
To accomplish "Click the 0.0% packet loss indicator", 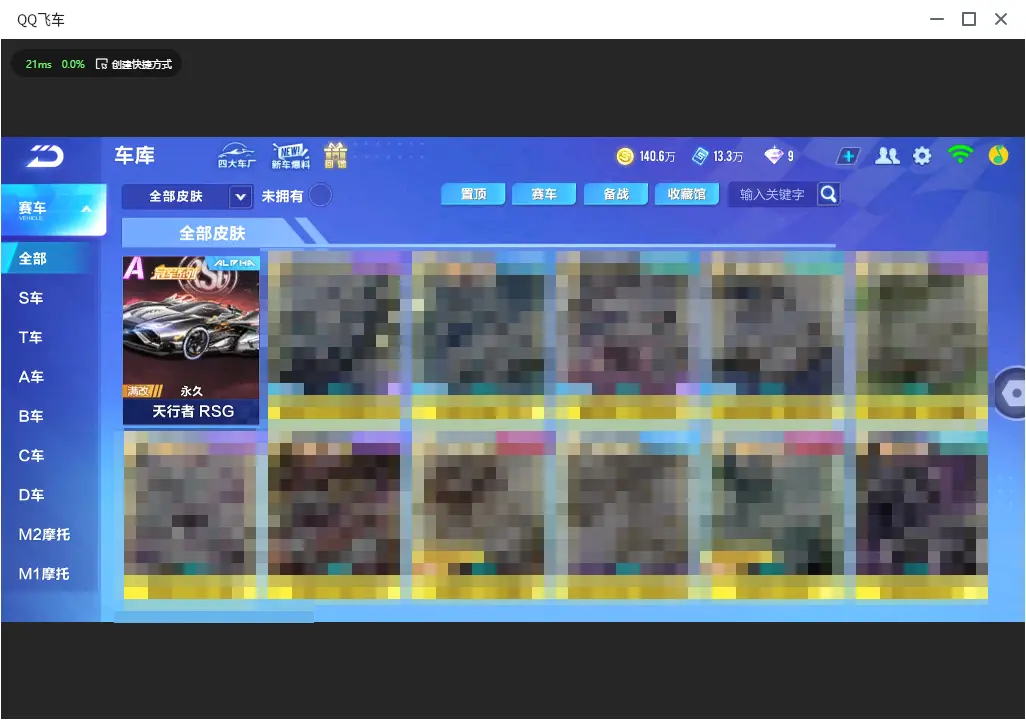I will point(73,64).
